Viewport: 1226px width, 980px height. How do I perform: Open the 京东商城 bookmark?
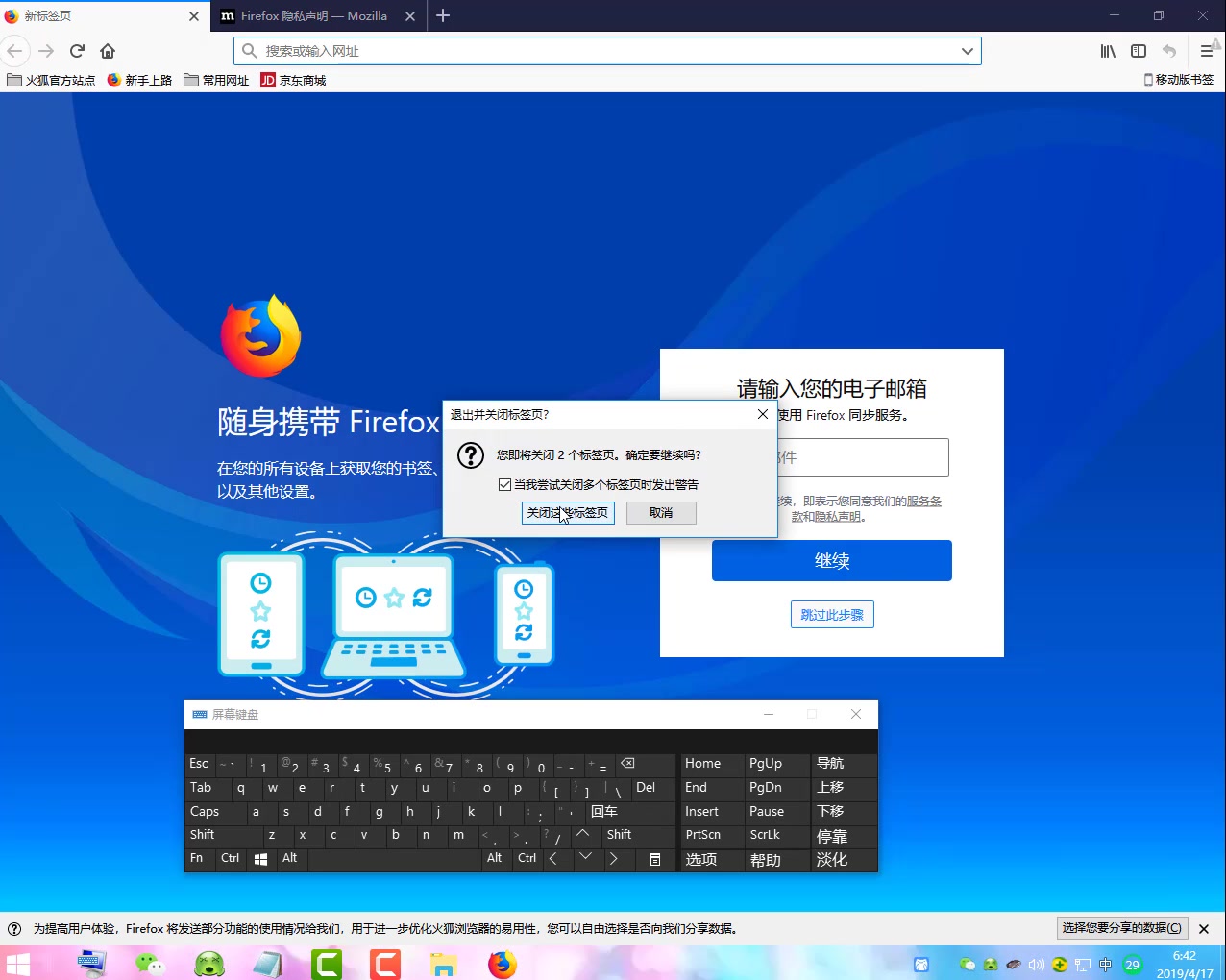[x=293, y=80]
